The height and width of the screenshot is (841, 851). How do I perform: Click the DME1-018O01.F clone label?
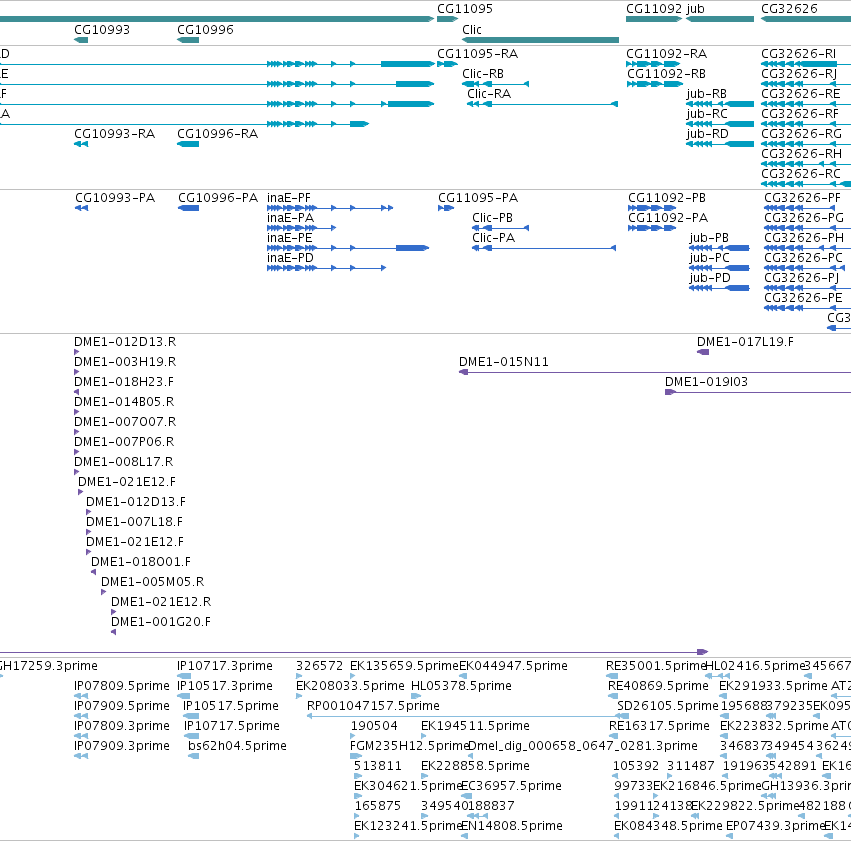pos(141,563)
